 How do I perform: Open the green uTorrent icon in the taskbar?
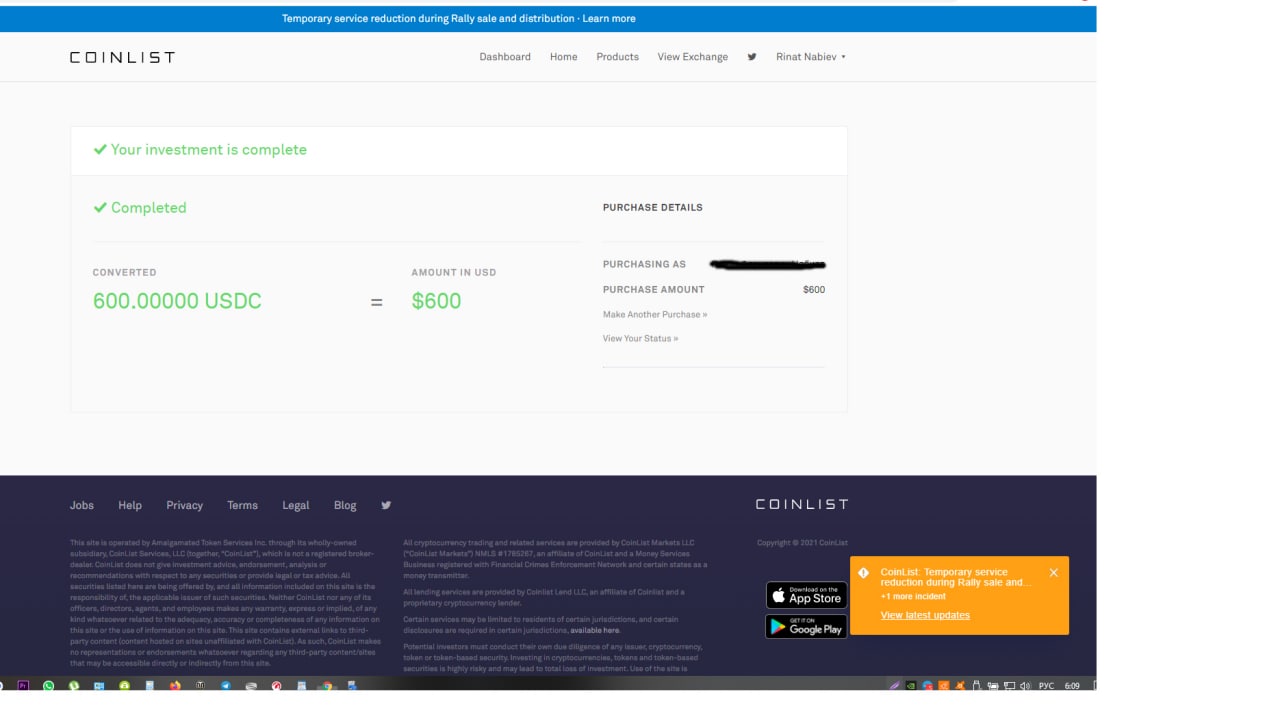[73, 686]
